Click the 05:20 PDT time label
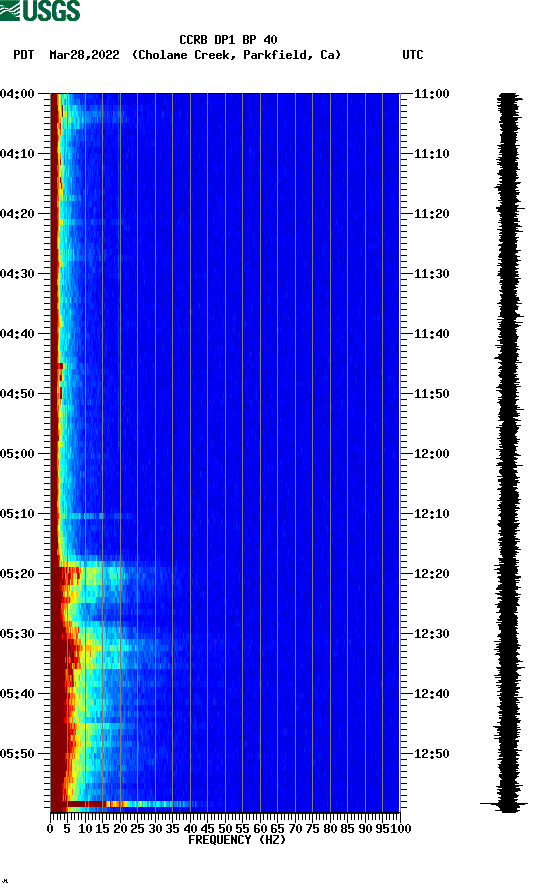 click(18, 573)
